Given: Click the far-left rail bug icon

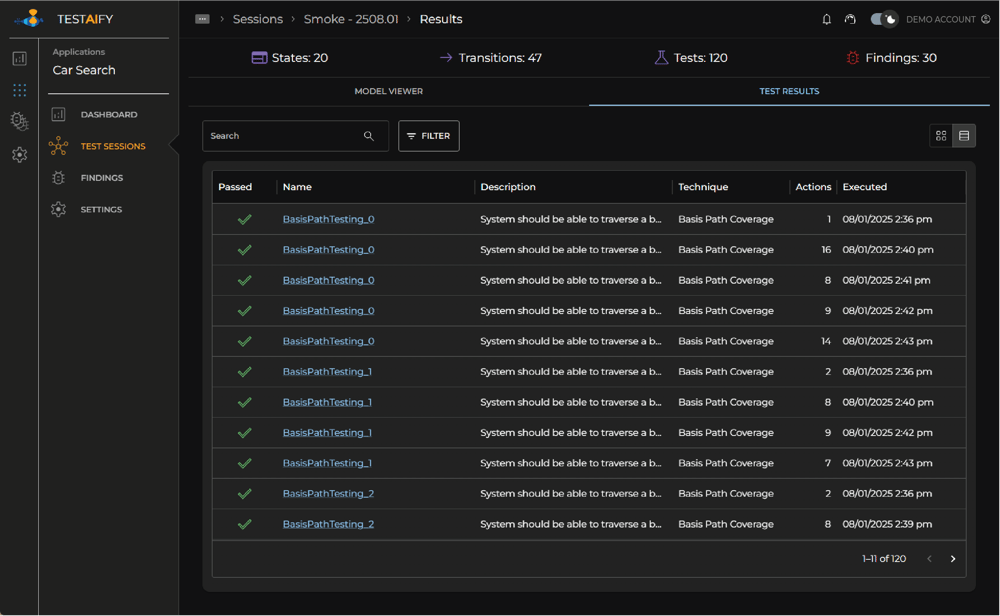Looking at the screenshot, I should click(19, 121).
